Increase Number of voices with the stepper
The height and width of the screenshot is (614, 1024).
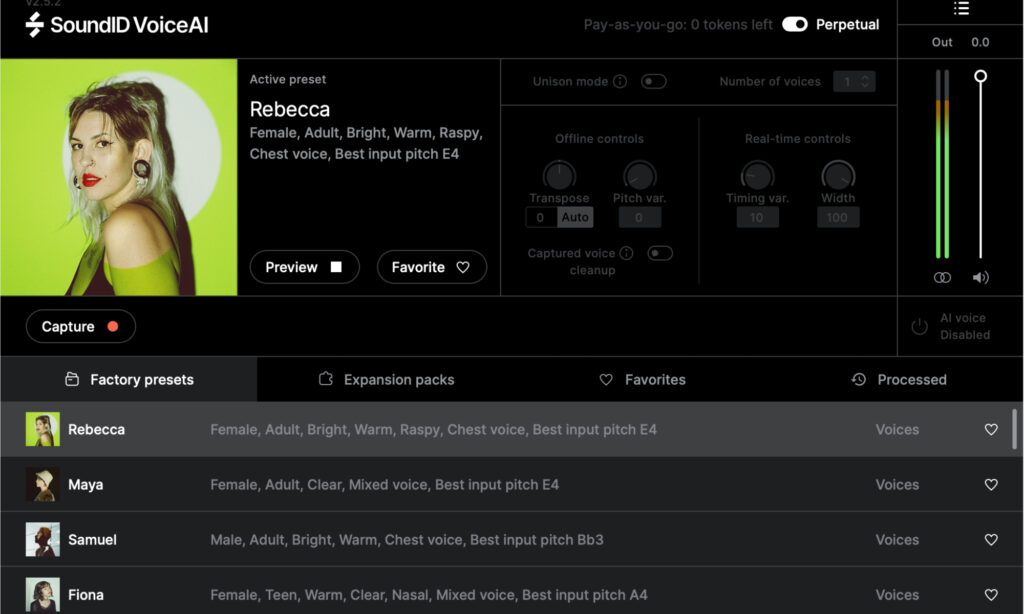point(866,77)
